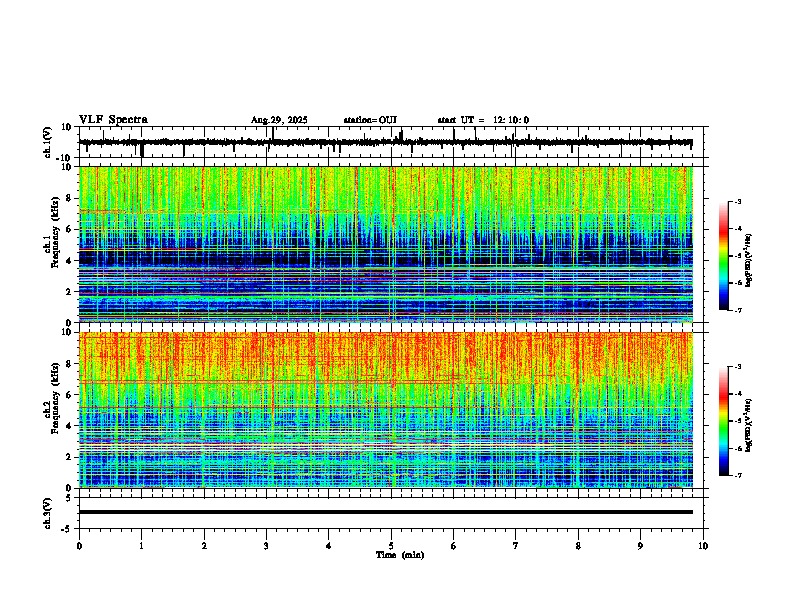Click the '6' tick on ch.2 frequency axis
The height and width of the screenshot is (612, 792).
pos(70,395)
